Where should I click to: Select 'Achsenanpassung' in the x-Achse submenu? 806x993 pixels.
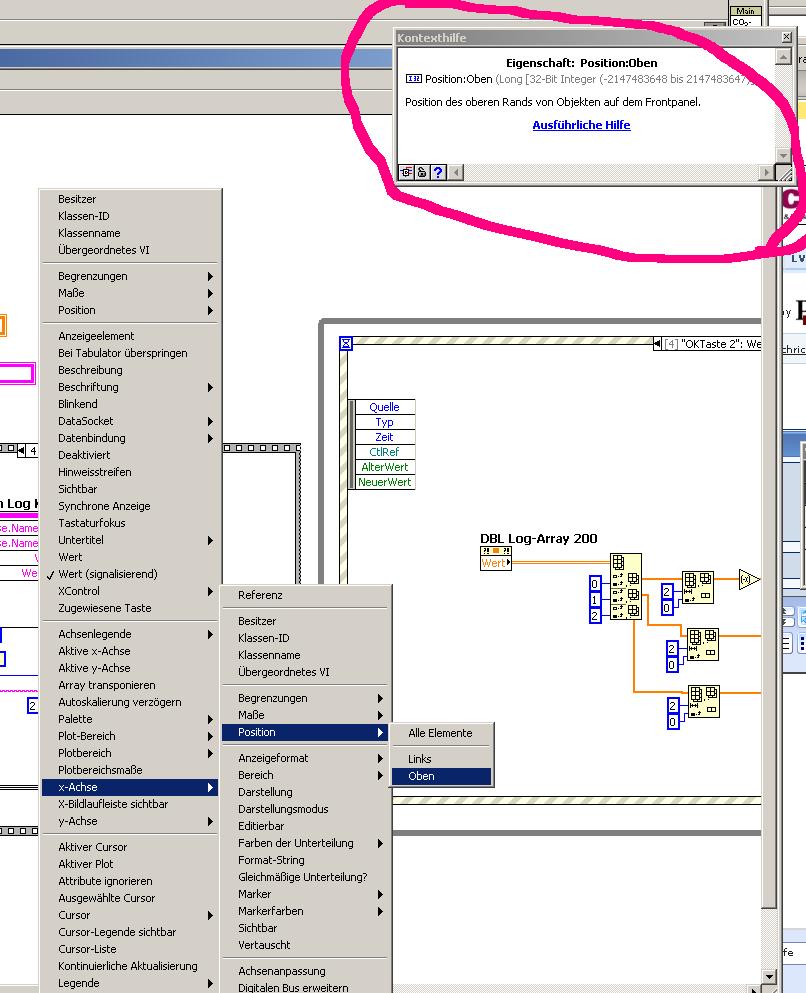(x=282, y=971)
